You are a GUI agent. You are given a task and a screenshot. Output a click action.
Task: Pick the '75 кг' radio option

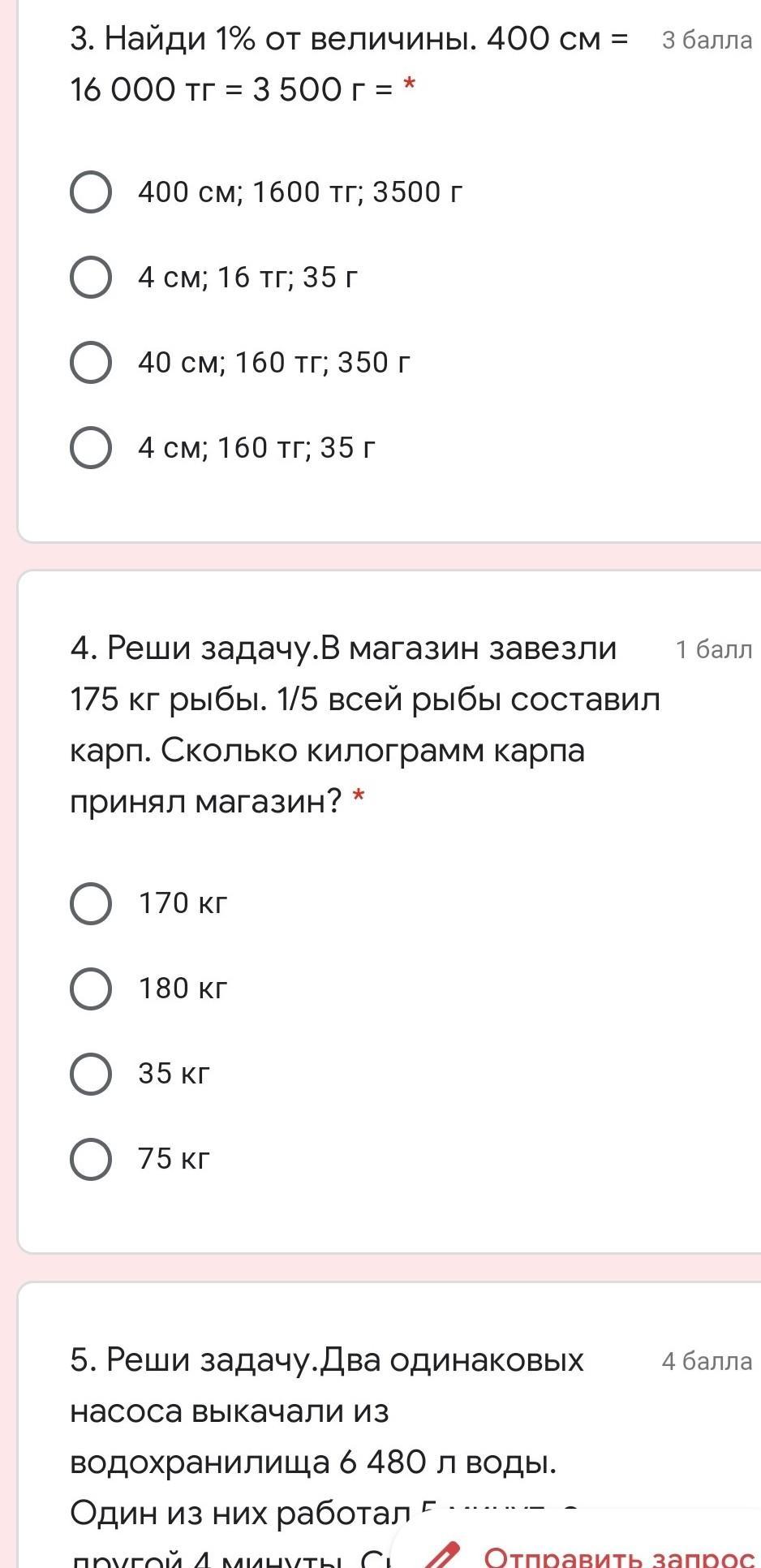(x=91, y=1159)
